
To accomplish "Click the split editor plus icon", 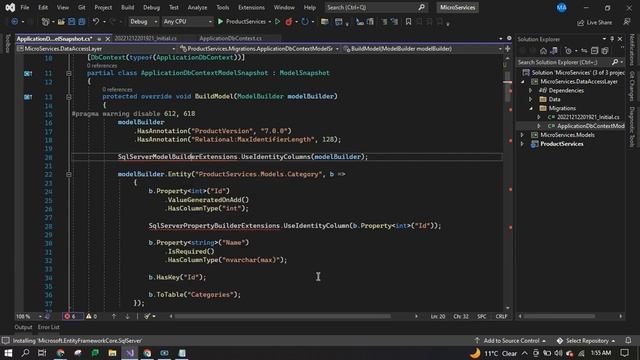I will pos(508,49).
